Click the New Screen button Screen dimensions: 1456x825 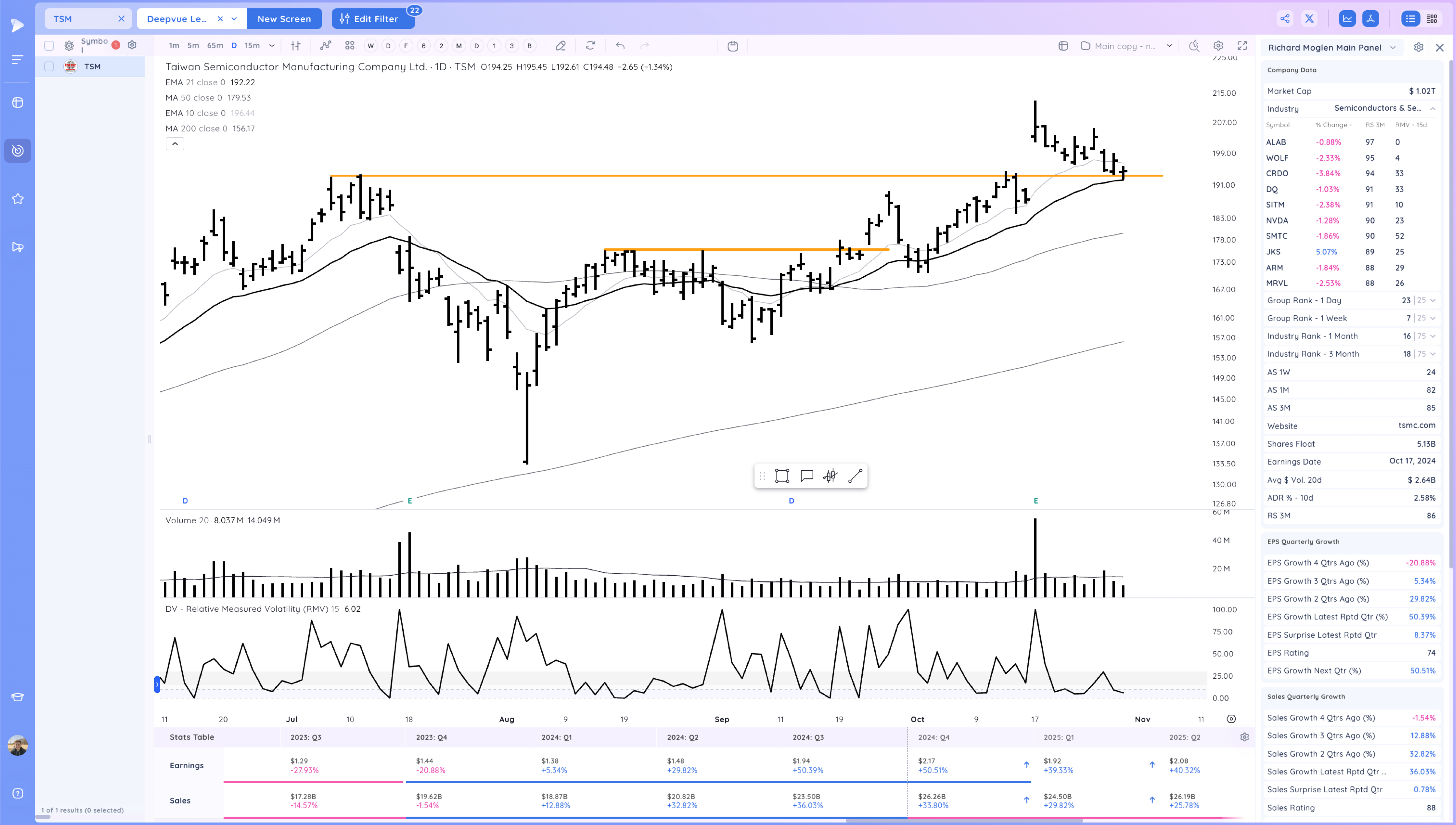pos(284,19)
